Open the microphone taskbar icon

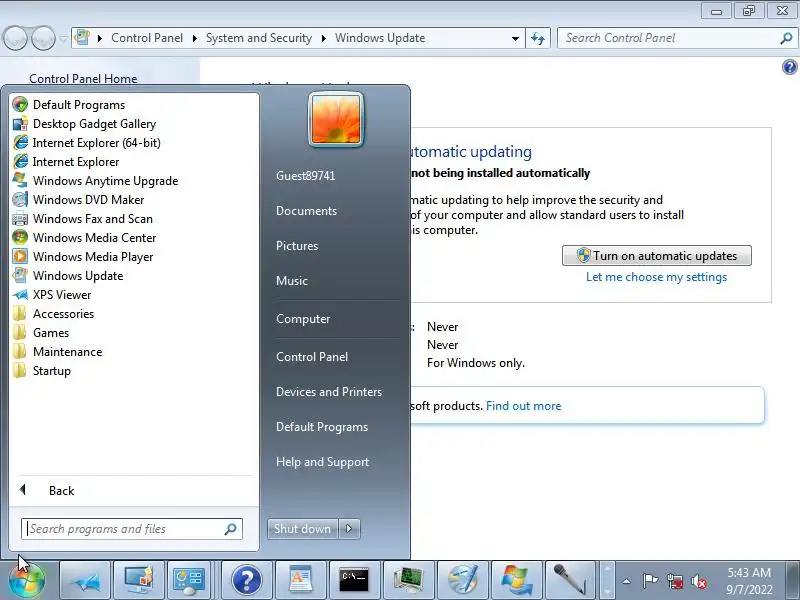570,581
